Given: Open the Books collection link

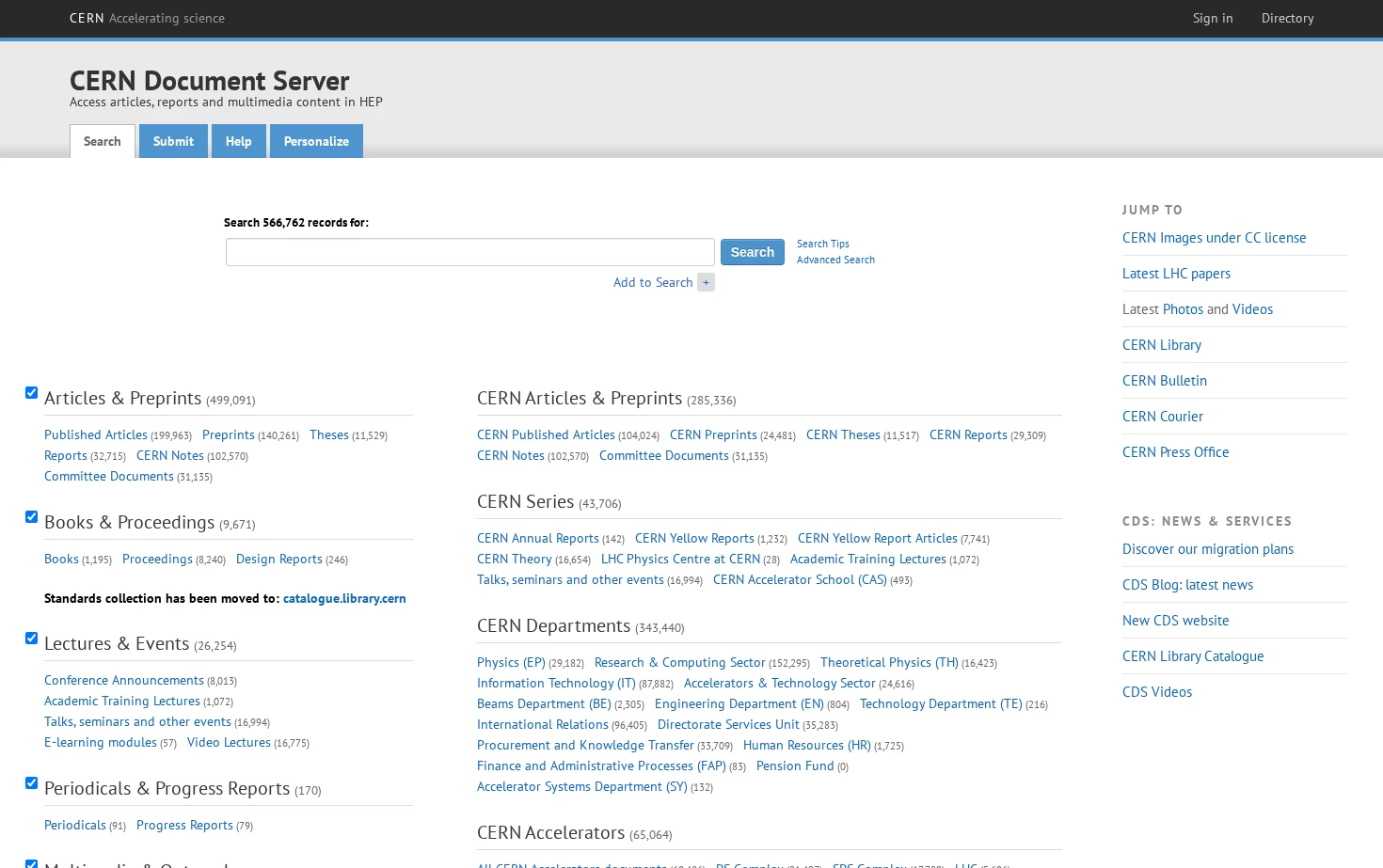Looking at the screenshot, I should point(61,559).
